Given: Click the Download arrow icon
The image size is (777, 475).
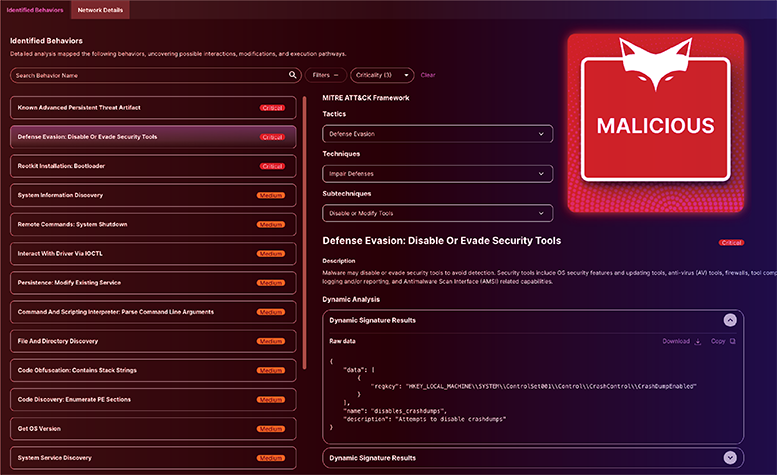Looking at the screenshot, I should pyautogui.click(x=698, y=341).
